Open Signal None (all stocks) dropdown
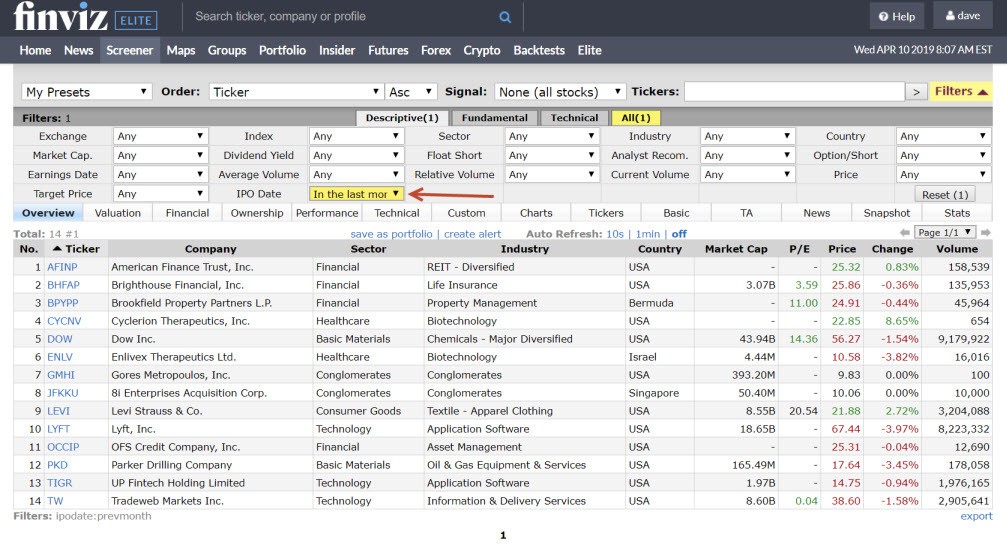 pos(560,92)
